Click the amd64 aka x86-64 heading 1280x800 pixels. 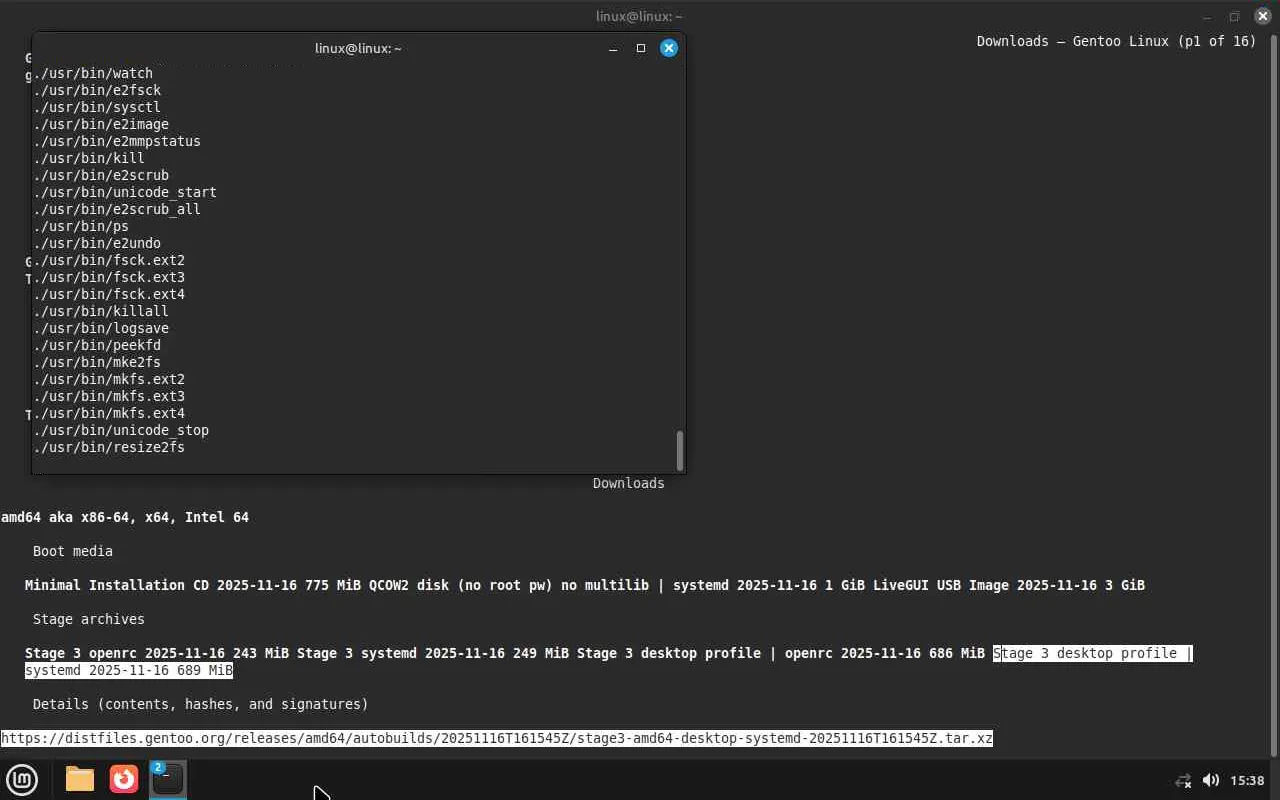(125, 517)
